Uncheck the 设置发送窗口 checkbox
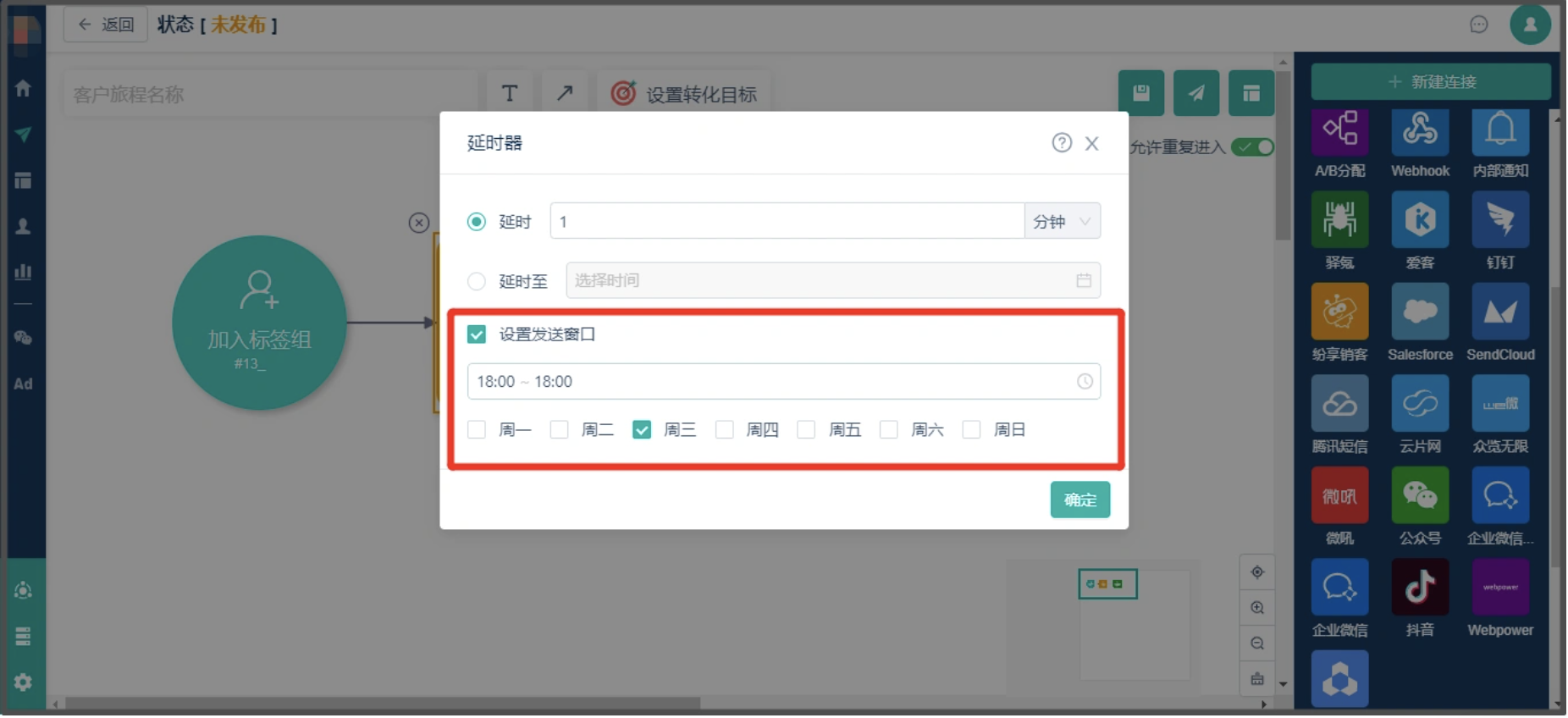Image resolution: width=1568 pixels, height=718 pixels. [478, 334]
